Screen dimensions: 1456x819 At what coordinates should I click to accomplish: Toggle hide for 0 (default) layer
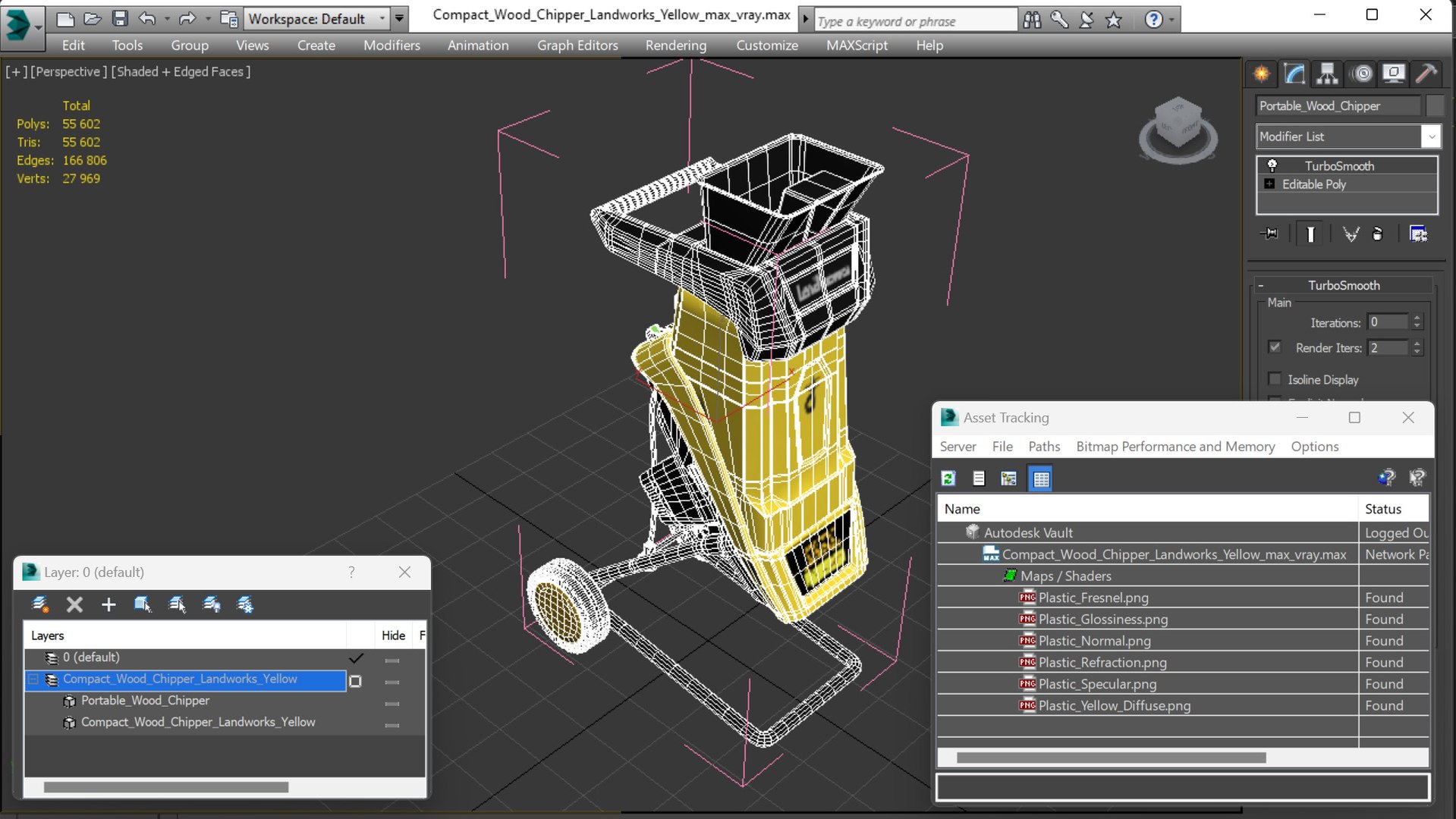coord(392,661)
